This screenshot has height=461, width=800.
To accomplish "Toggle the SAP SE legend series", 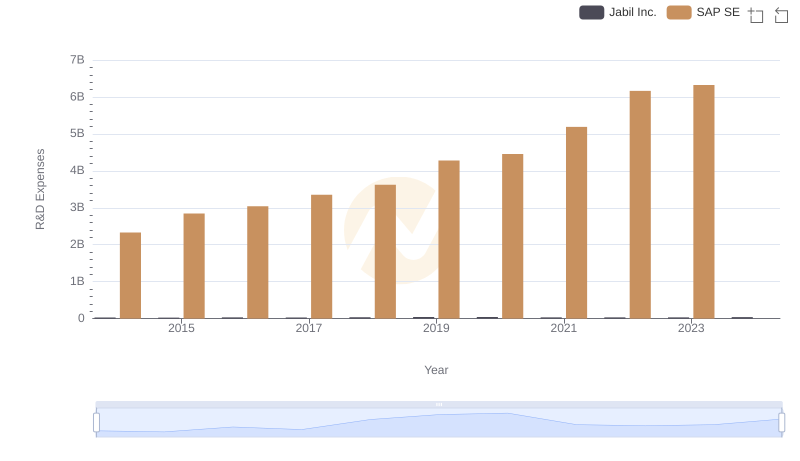I will (x=703, y=12).
